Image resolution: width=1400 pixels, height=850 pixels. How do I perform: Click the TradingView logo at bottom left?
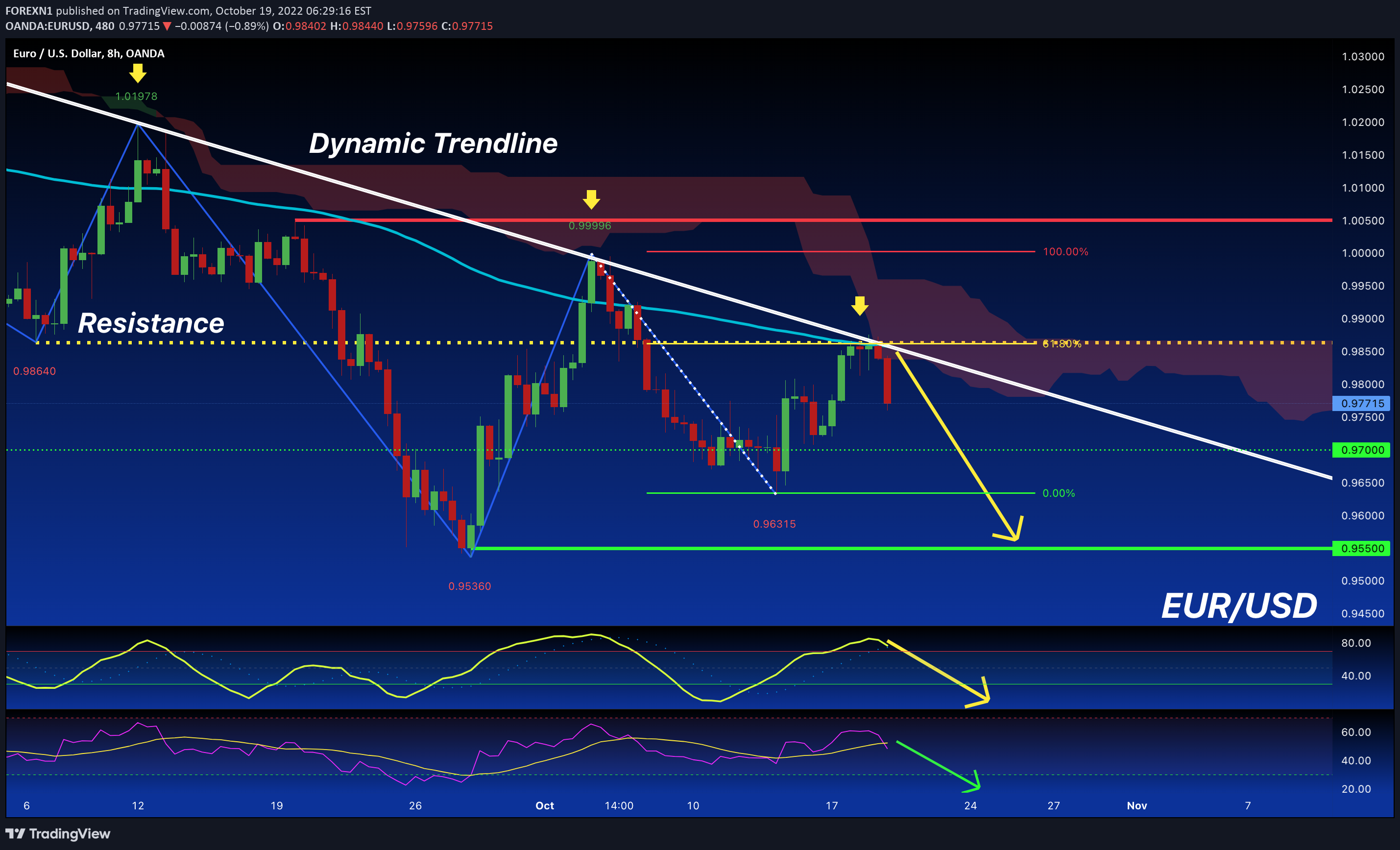point(57,833)
